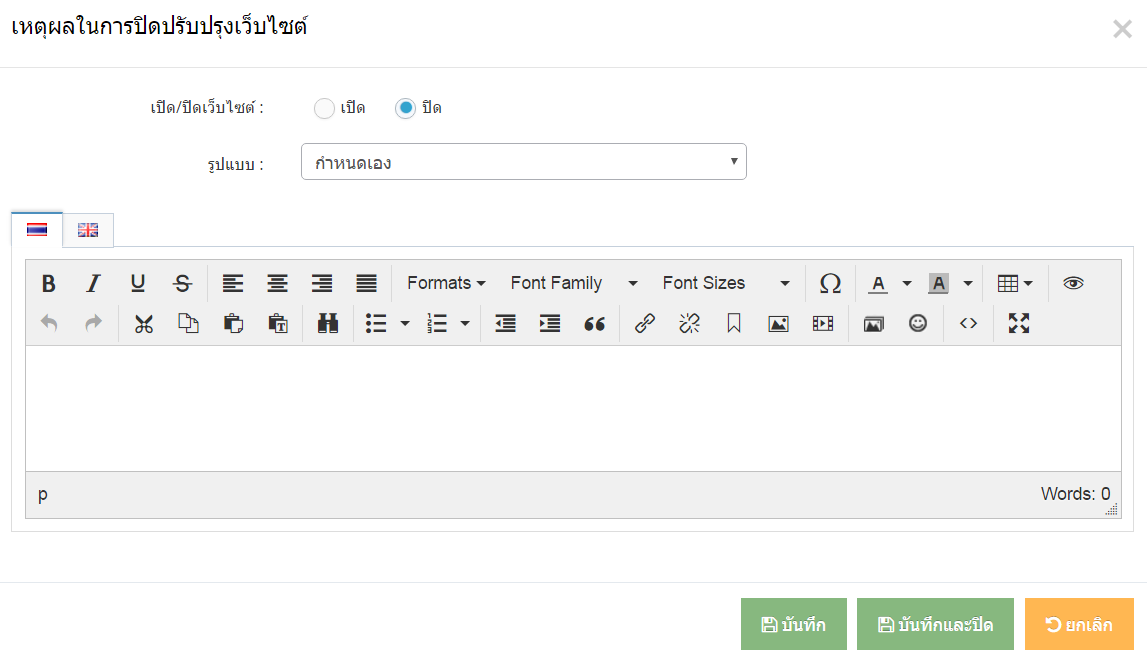Paste as text icon
Viewport: 1147px width, 663px height.
click(x=278, y=323)
